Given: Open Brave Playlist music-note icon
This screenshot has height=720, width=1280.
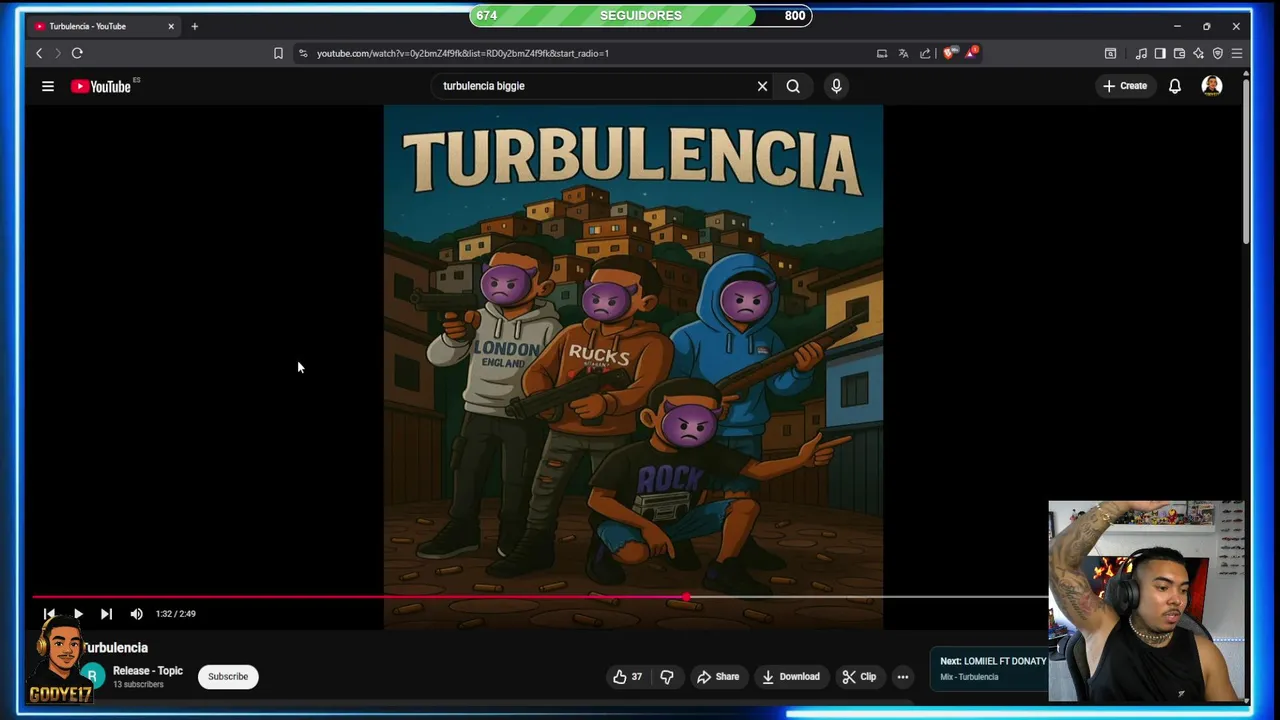Looking at the screenshot, I should pyautogui.click(x=1141, y=53).
